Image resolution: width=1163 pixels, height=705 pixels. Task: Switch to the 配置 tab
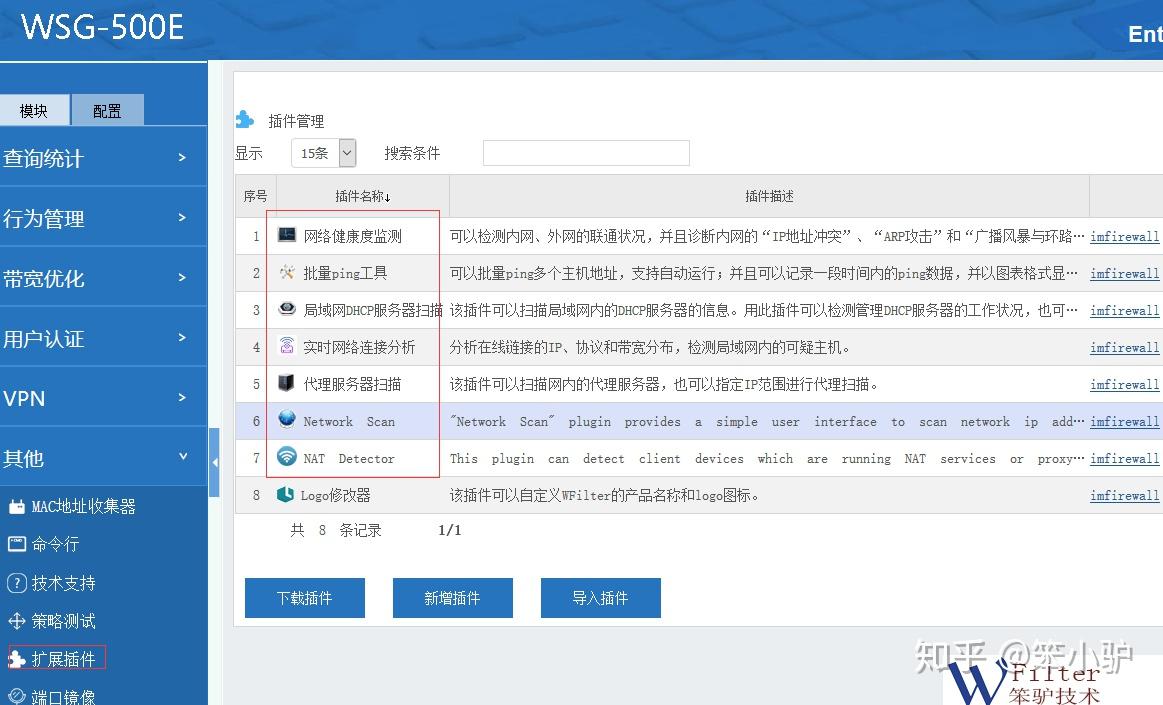pos(108,110)
